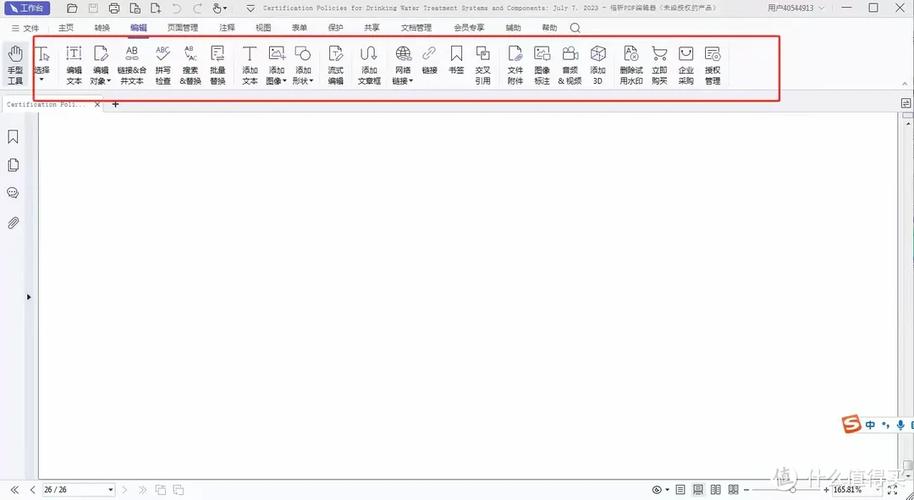Image resolution: width=914 pixels, height=500 pixels.
Task: Start Reflow Edit (流式编辑) mode
Action: click(x=336, y=65)
